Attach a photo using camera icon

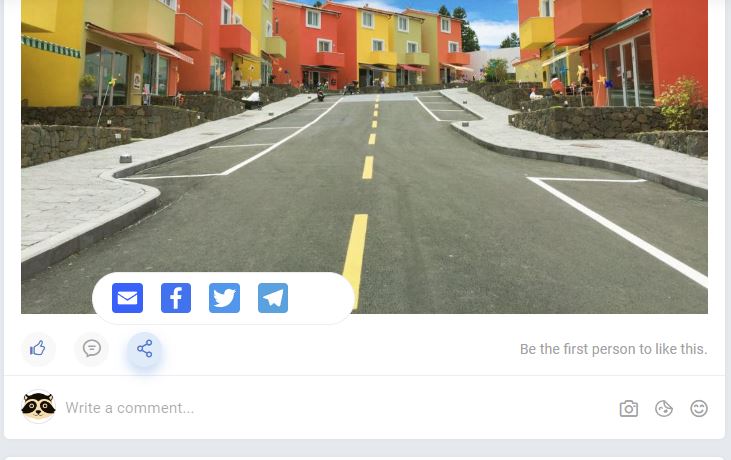point(628,409)
